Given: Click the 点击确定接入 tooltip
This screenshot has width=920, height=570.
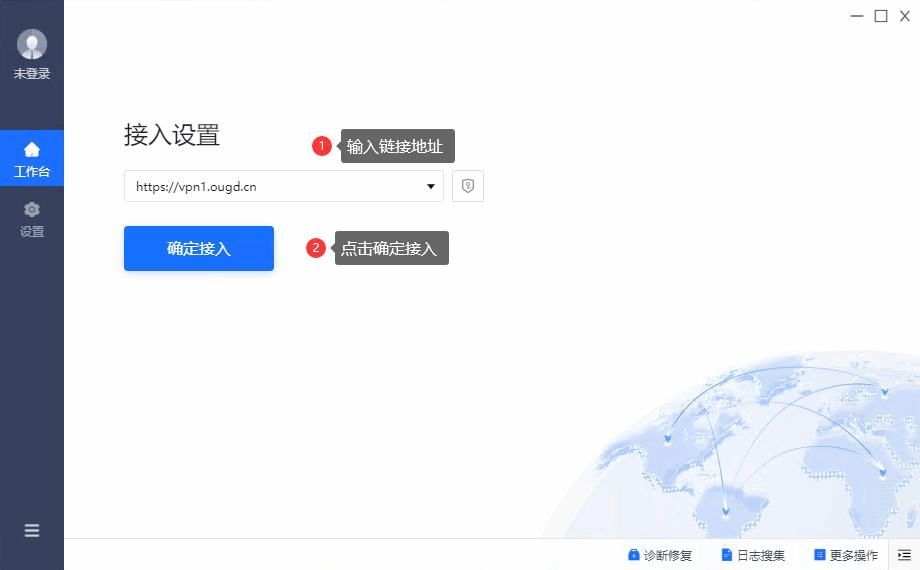Looking at the screenshot, I should 391,248.
